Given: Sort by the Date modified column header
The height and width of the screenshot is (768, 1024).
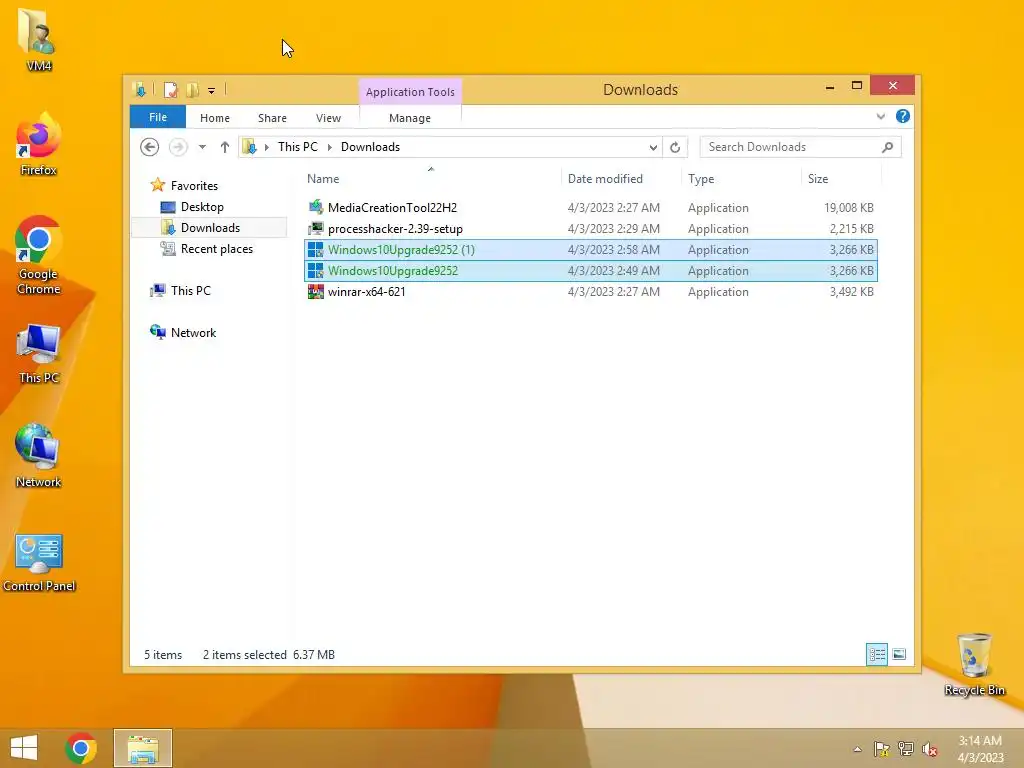Looking at the screenshot, I should pyautogui.click(x=620, y=179).
